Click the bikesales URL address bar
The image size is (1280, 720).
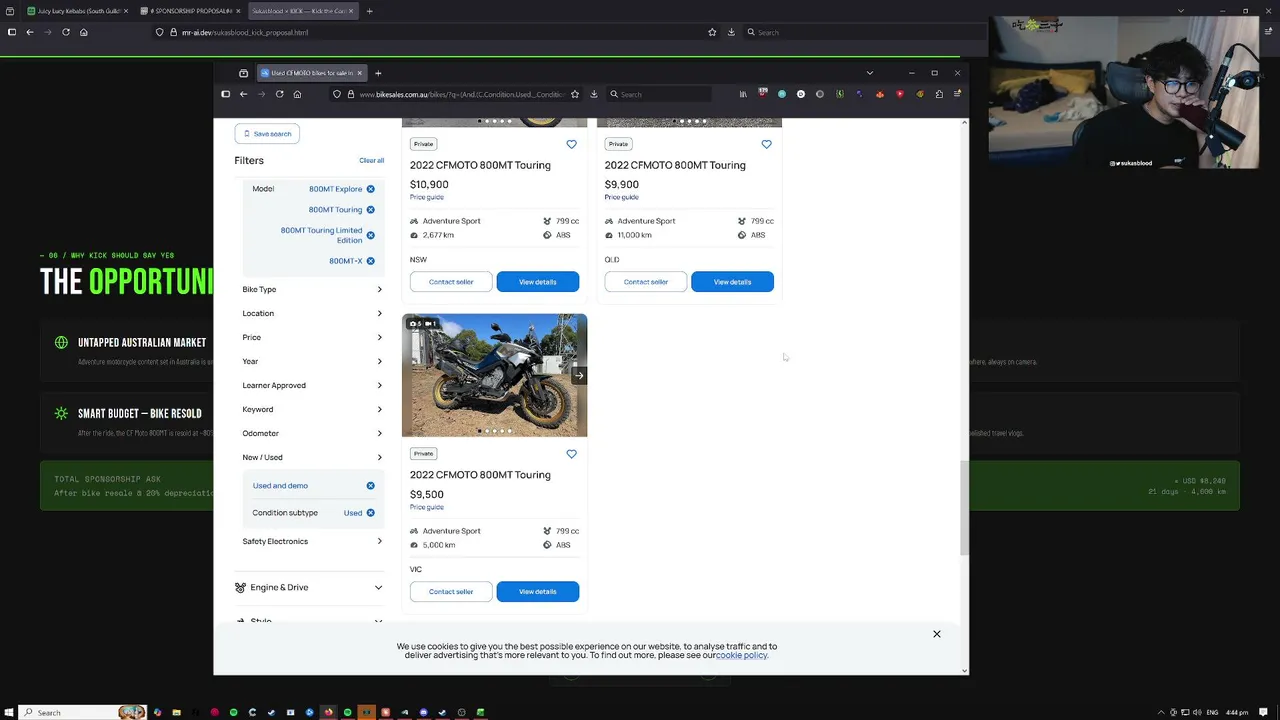pos(461,94)
